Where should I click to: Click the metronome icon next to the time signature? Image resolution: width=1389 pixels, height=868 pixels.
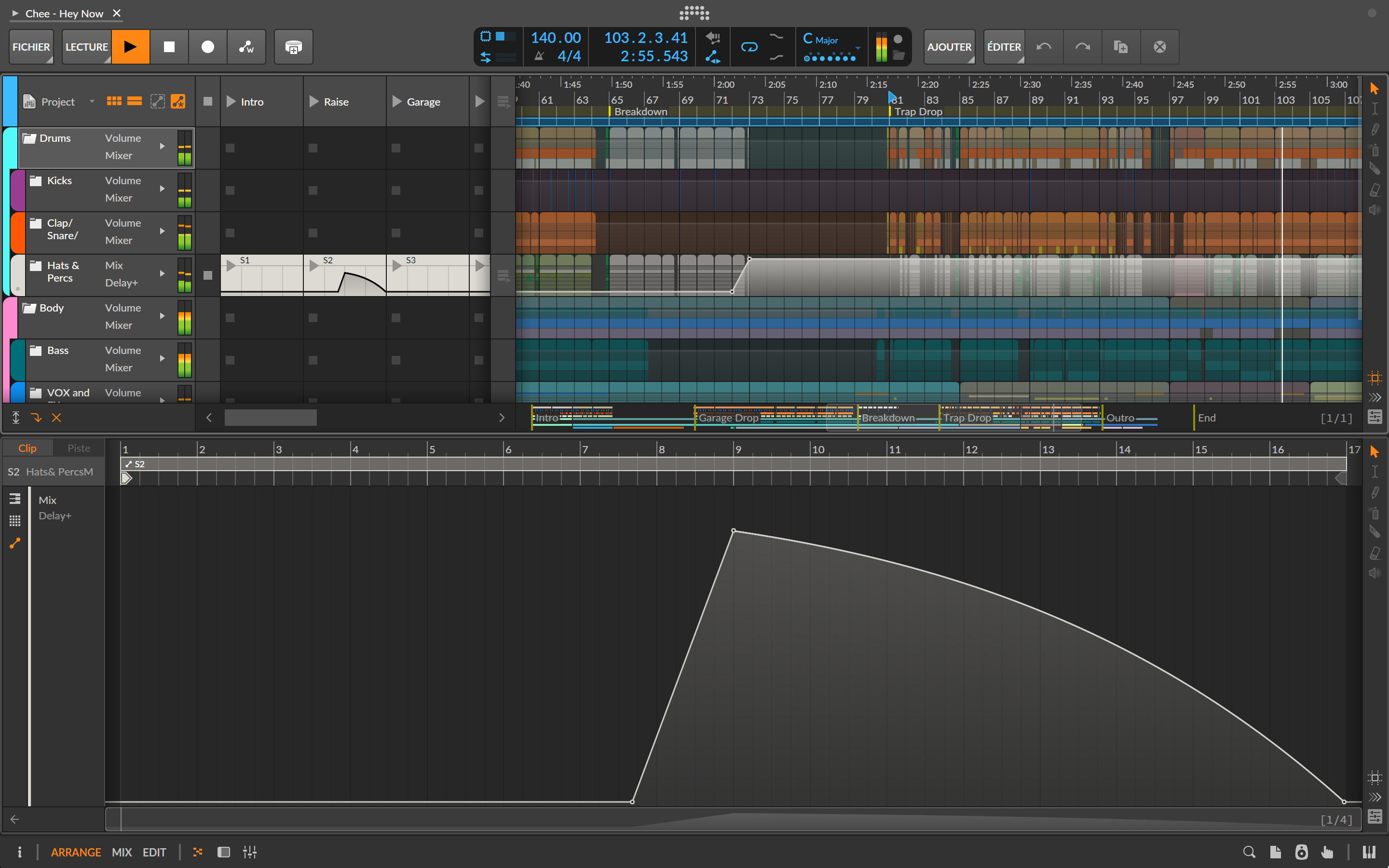coord(540,55)
